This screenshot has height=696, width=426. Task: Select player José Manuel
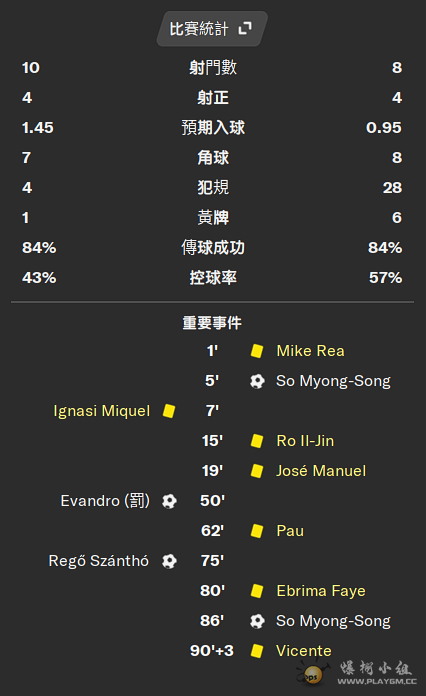(321, 471)
